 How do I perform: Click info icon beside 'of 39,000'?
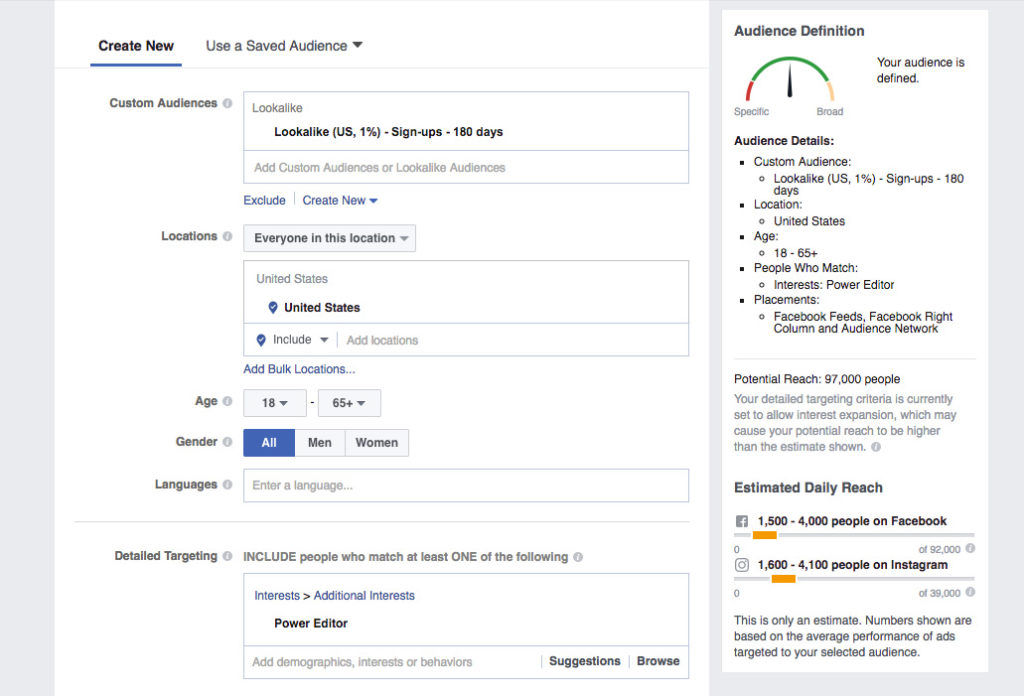(970, 592)
